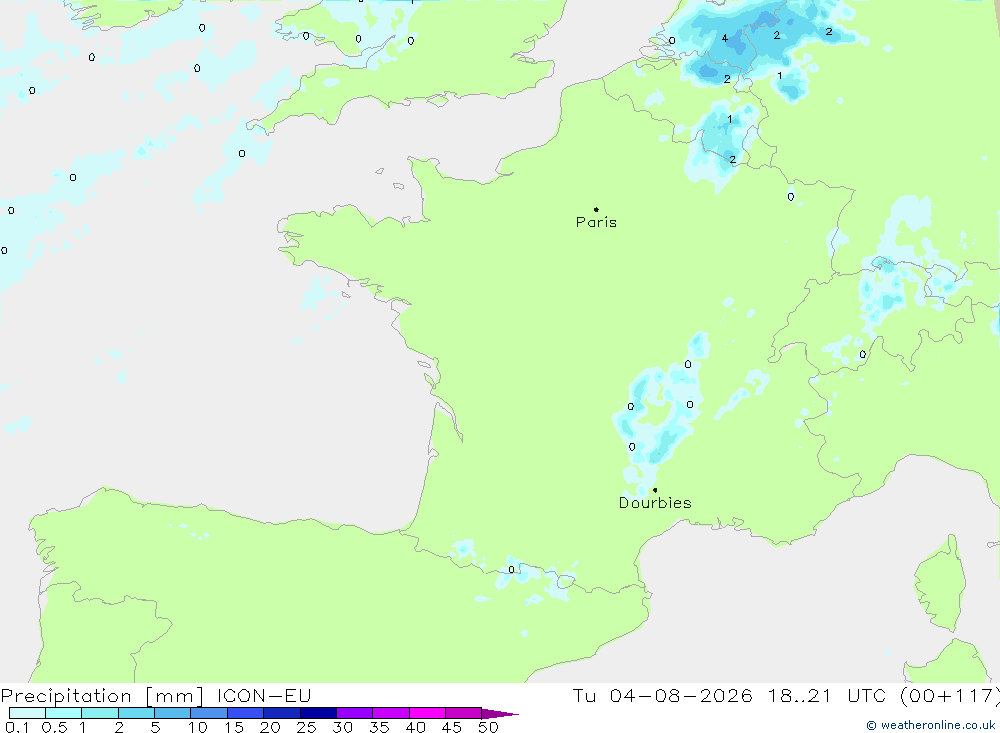This screenshot has height=733, width=1000.
Task: Click the legend swatch between 30 and 35
Action: 354,713
